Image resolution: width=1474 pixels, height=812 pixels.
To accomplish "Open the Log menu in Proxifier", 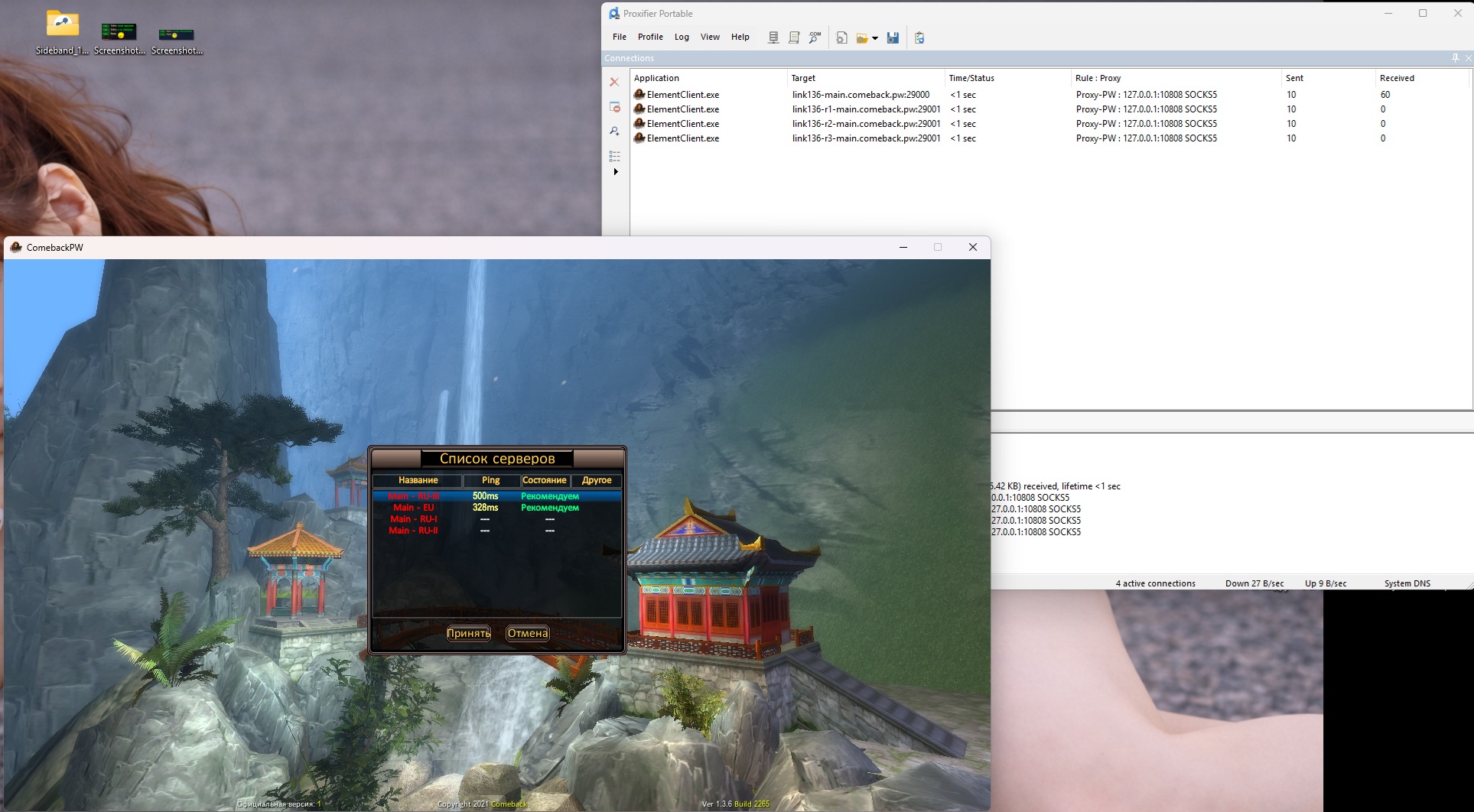I will pos(682,37).
